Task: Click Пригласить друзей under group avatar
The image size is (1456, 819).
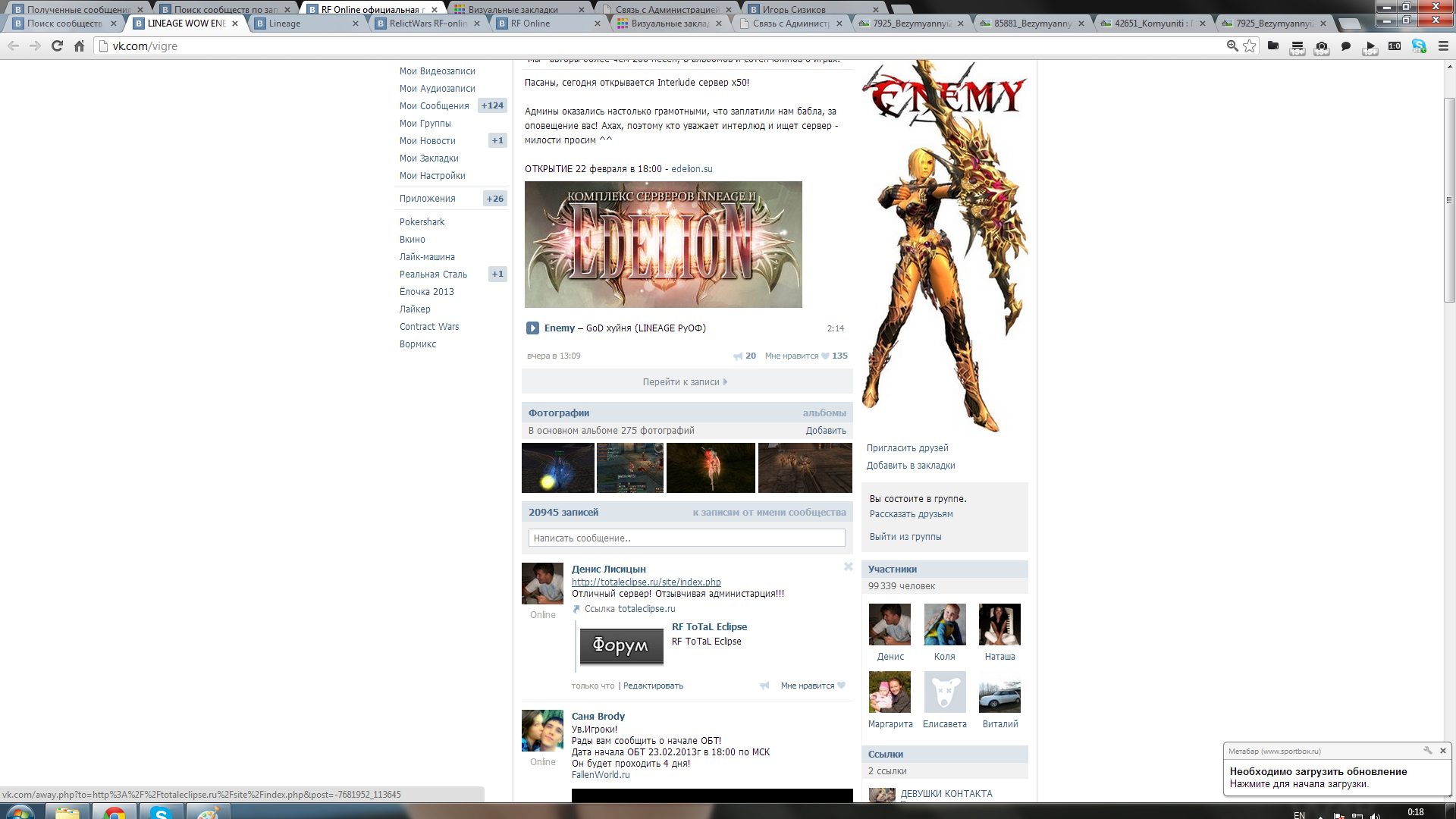Action: pos(907,448)
